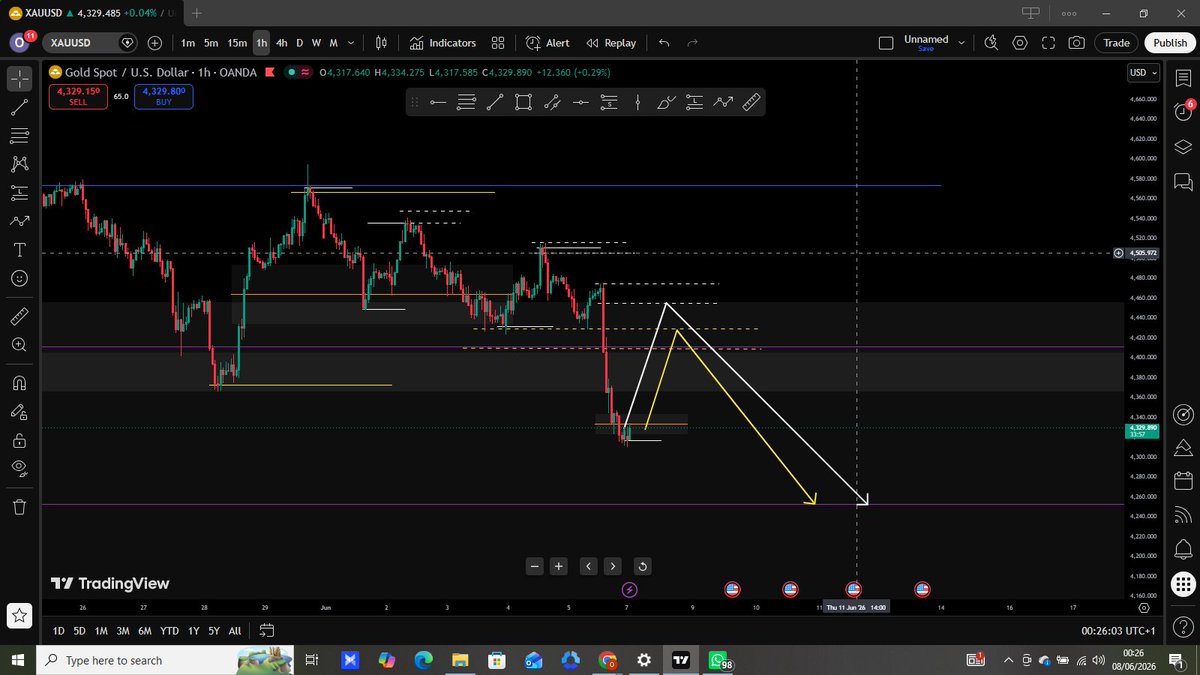
Task: Pick the vertical line in floating toolbar
Action: [637, 101]
